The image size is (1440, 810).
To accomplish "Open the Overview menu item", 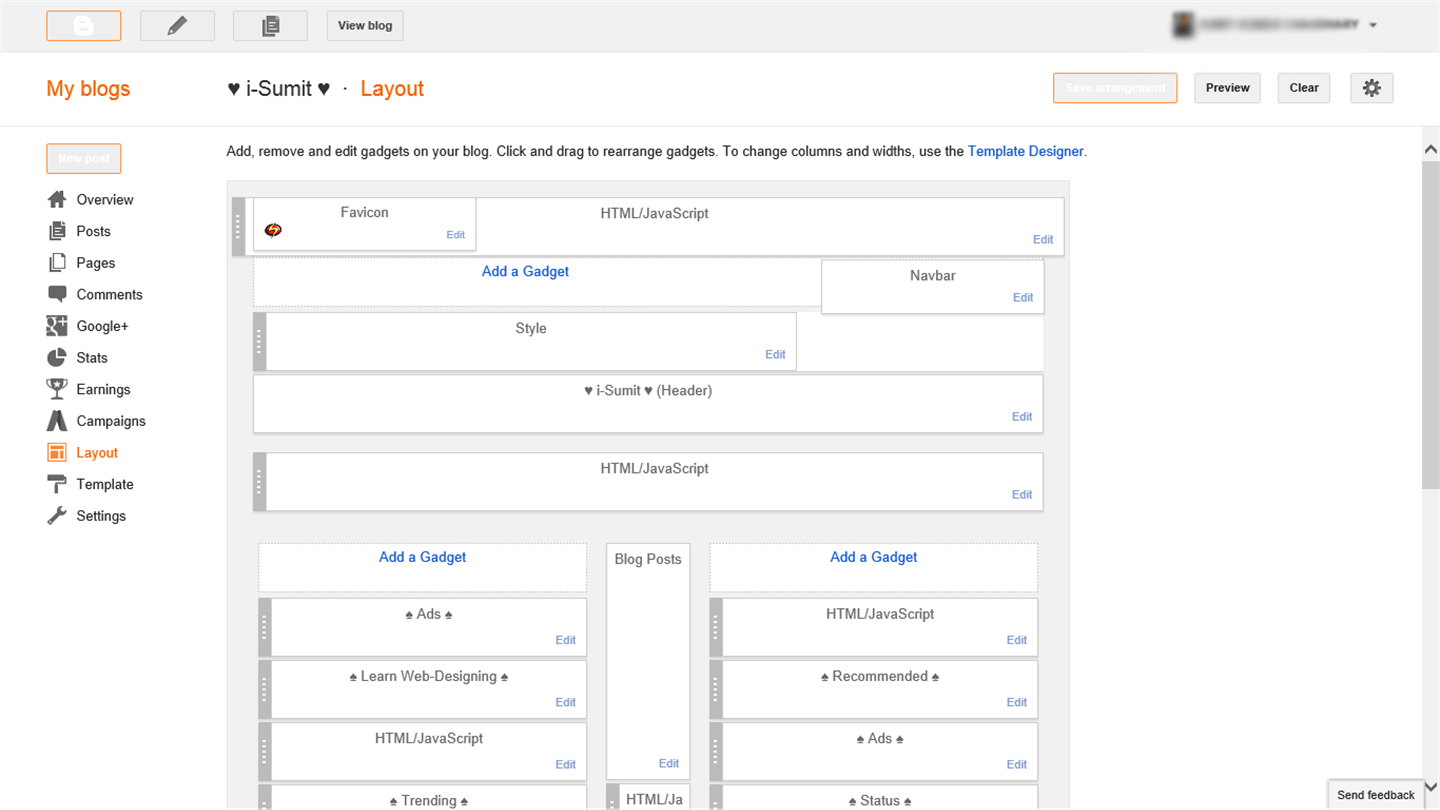I will pyautogui.click(x=104, y=200).
